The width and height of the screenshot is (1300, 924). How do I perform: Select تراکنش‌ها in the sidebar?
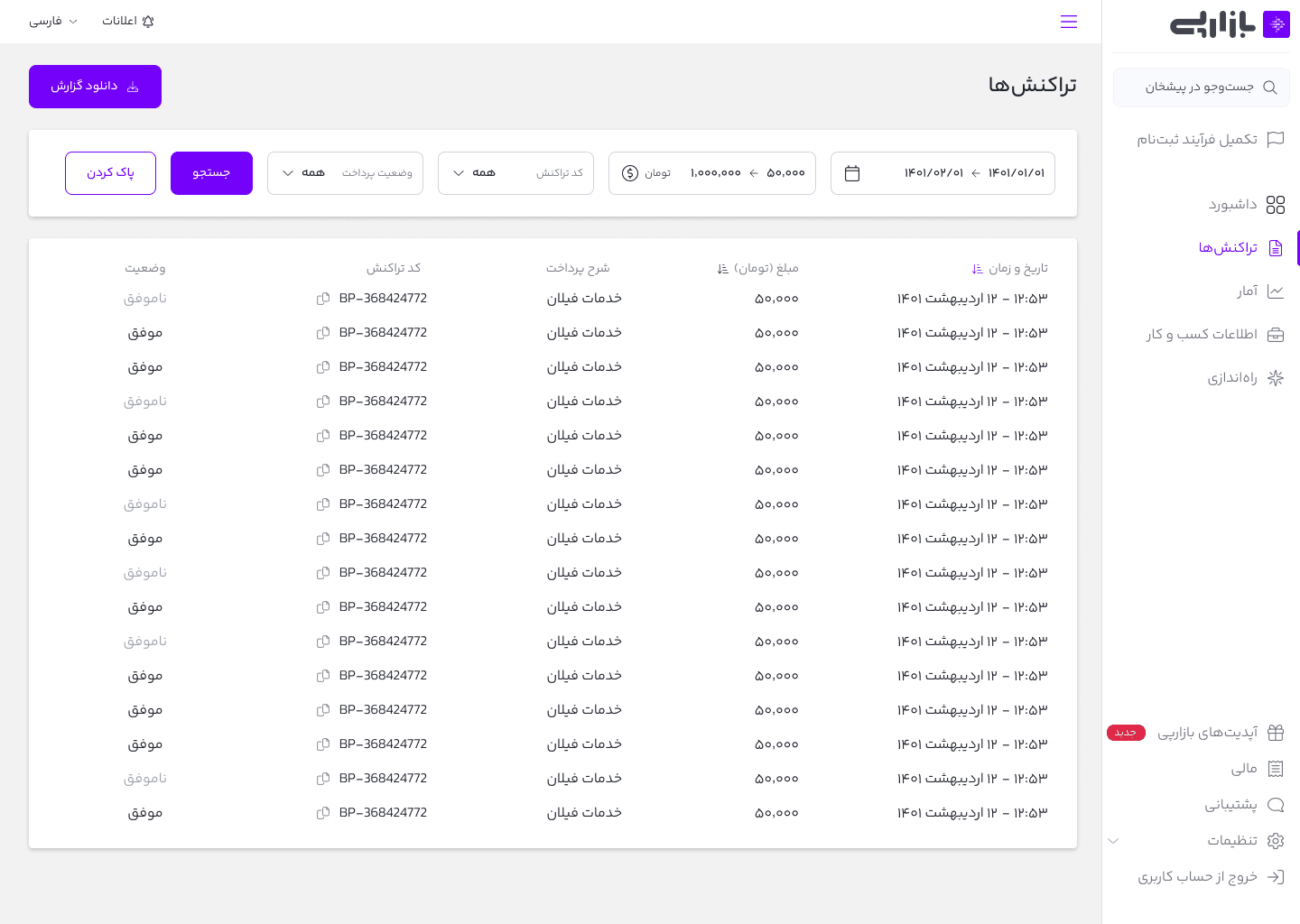1228,248
